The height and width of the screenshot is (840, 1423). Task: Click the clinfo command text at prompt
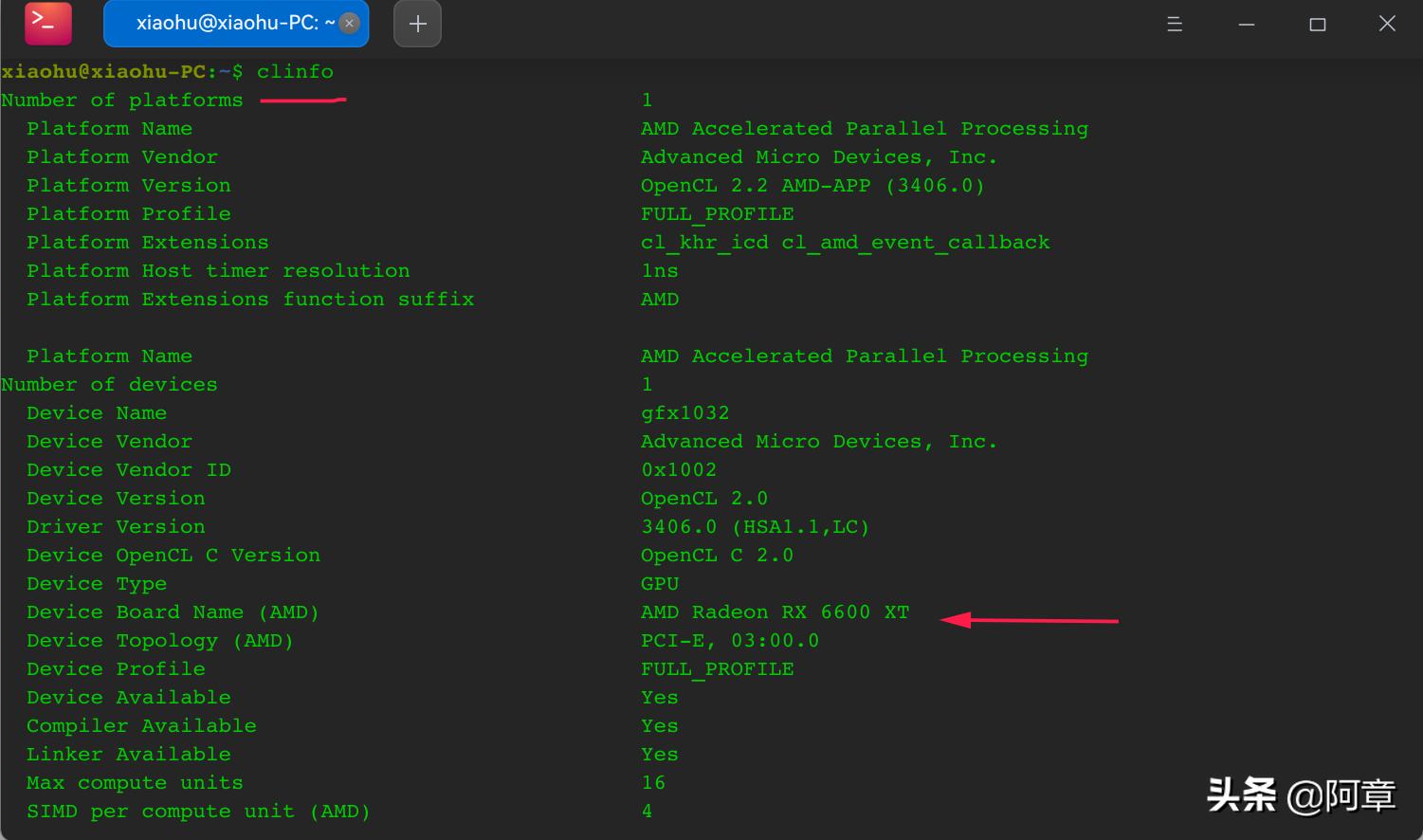tap(295, 72)
